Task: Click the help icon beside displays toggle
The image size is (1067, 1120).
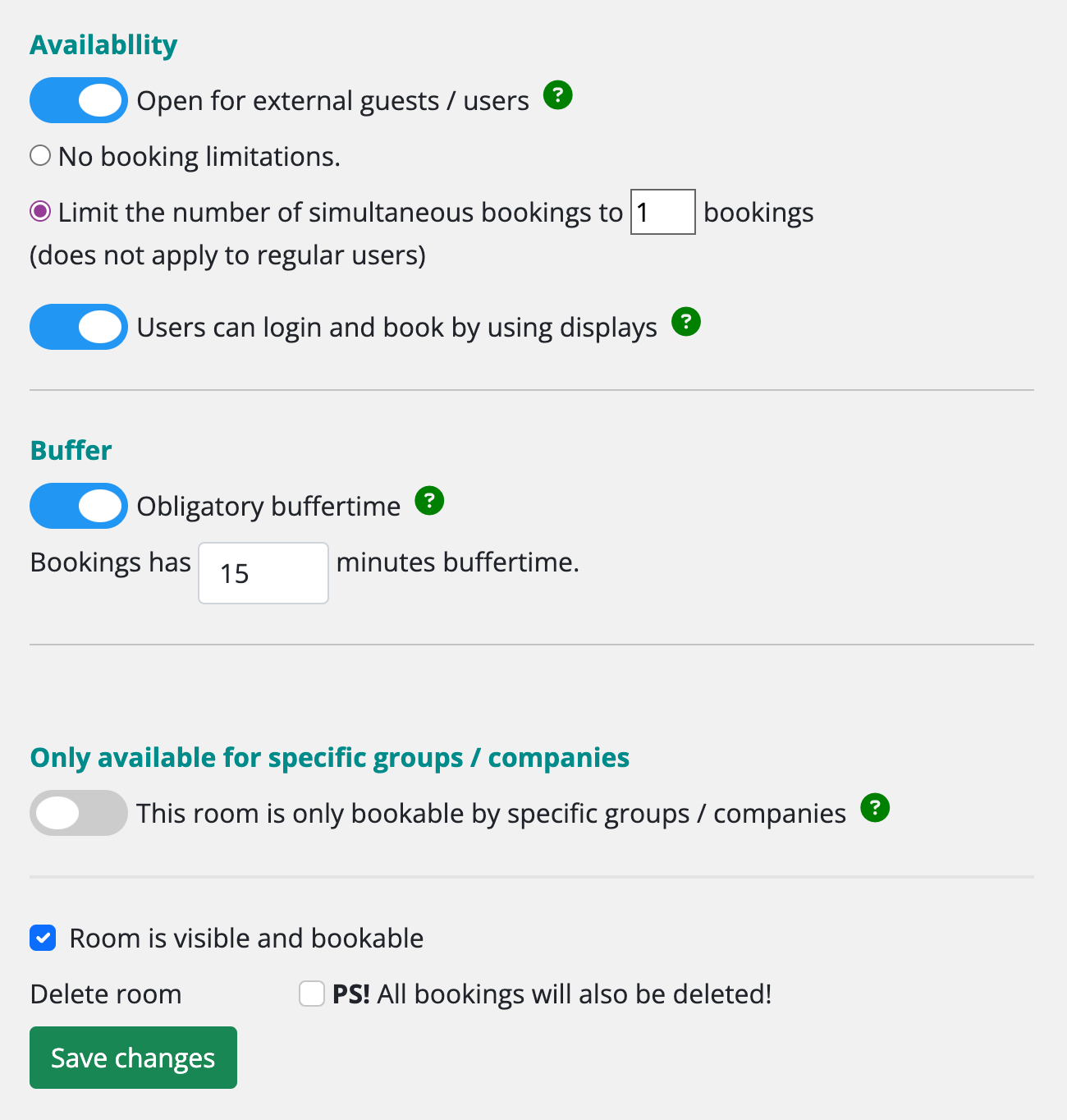Action: pyautogui.click(x=686, y=323)
